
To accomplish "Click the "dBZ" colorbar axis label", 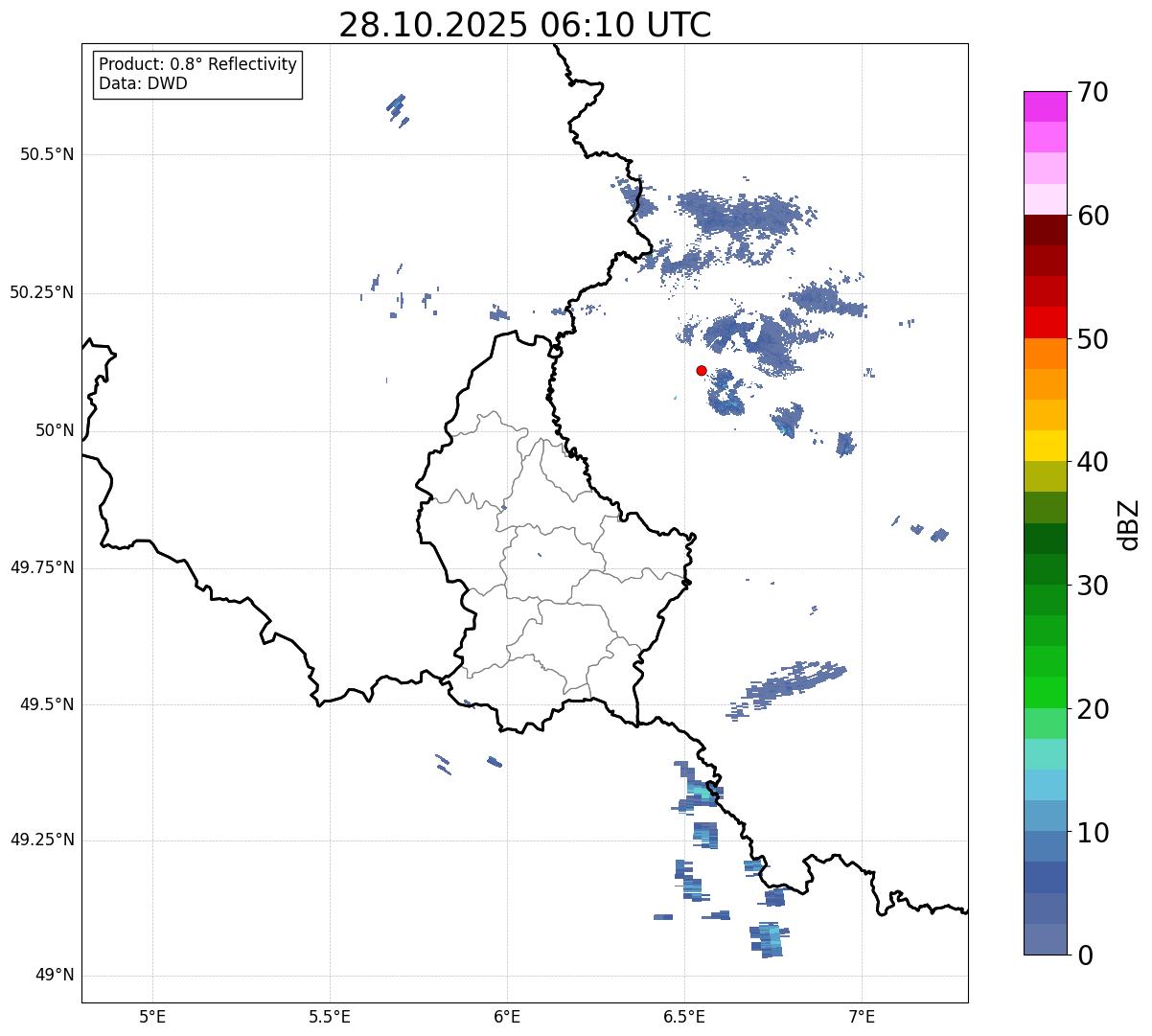I will coord(1130,524).
